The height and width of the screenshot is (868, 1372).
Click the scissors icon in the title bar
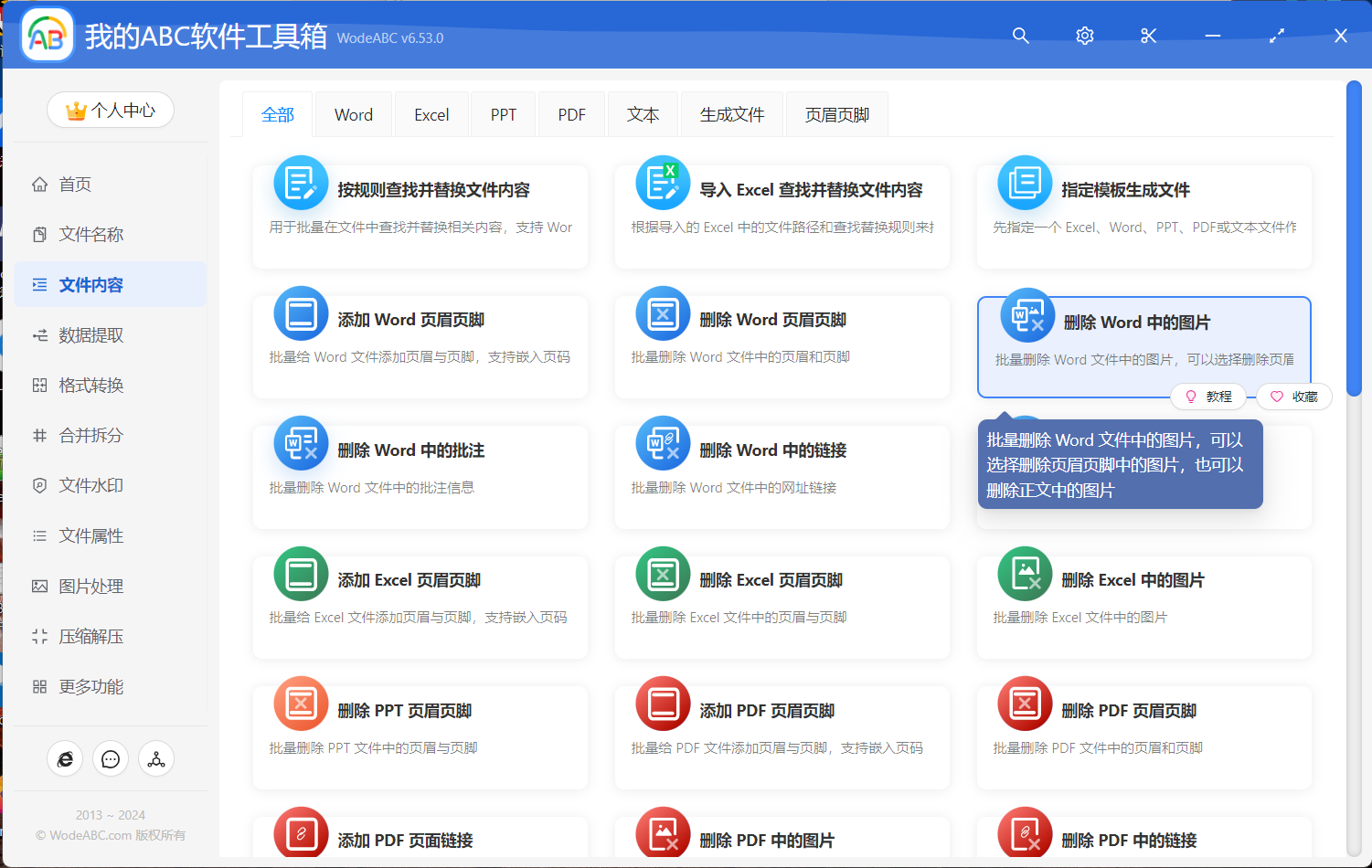pyautogui.click(x=1148, y=36)
